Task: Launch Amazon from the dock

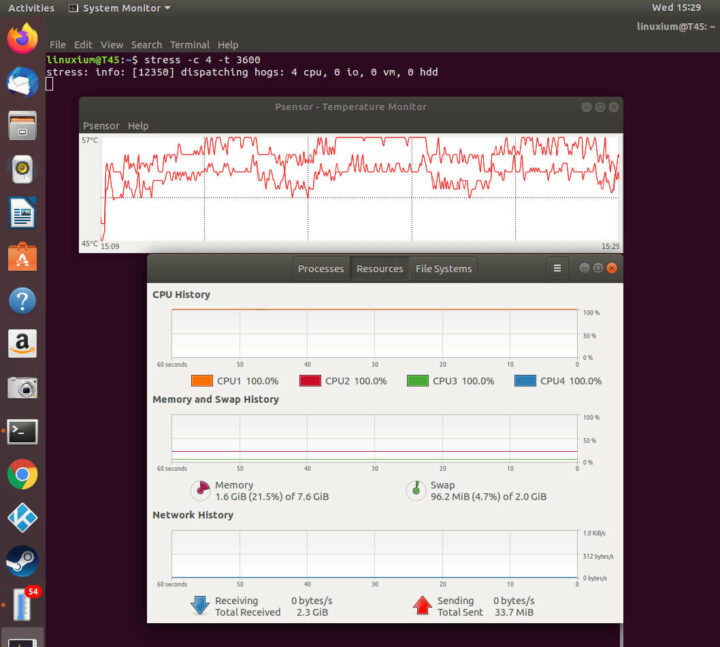Action: (x=22, y=344)
